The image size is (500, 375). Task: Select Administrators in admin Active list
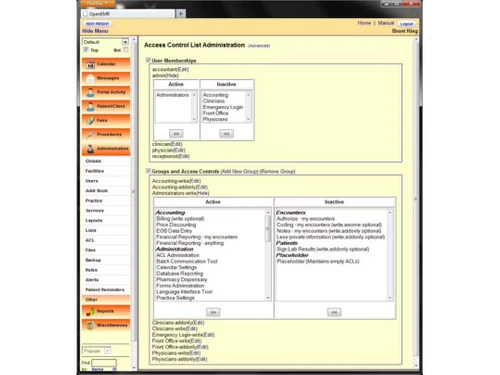click(x=172, y=95)
